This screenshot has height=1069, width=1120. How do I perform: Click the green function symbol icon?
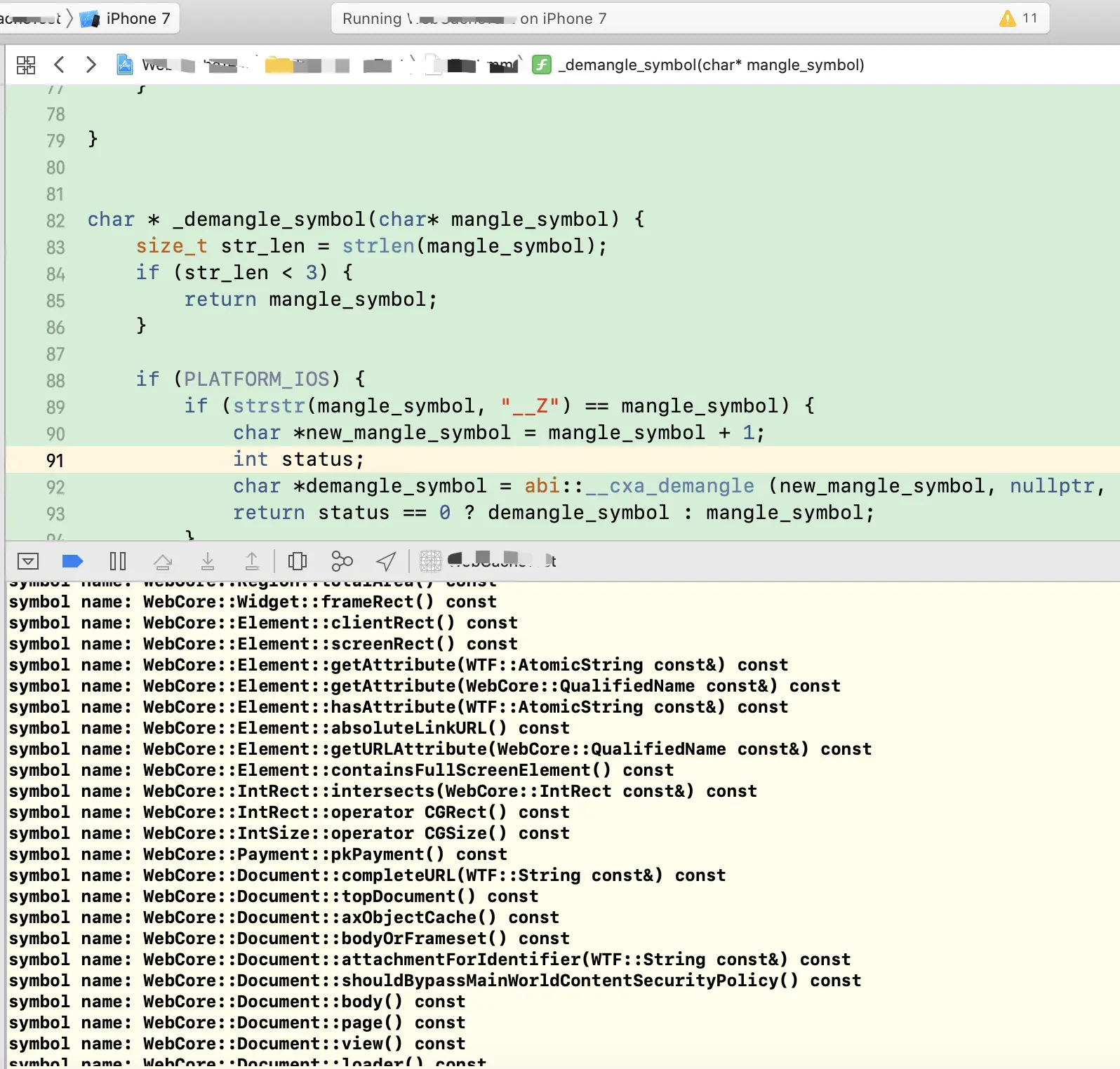point(542,65)
